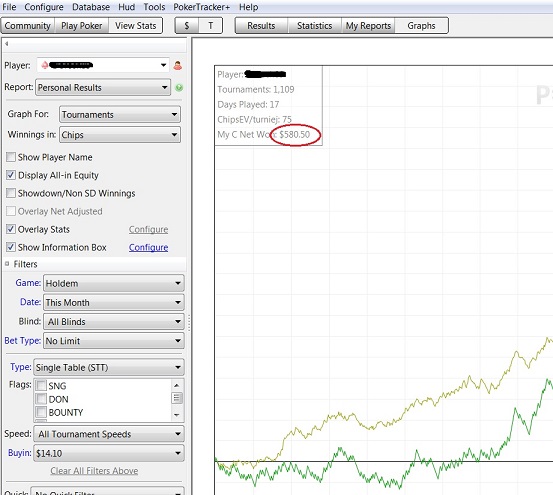The height and width of the screenshot is (495, 553).
Task: Click Configure link next to Overlay Stats
Action: point(148,229)
